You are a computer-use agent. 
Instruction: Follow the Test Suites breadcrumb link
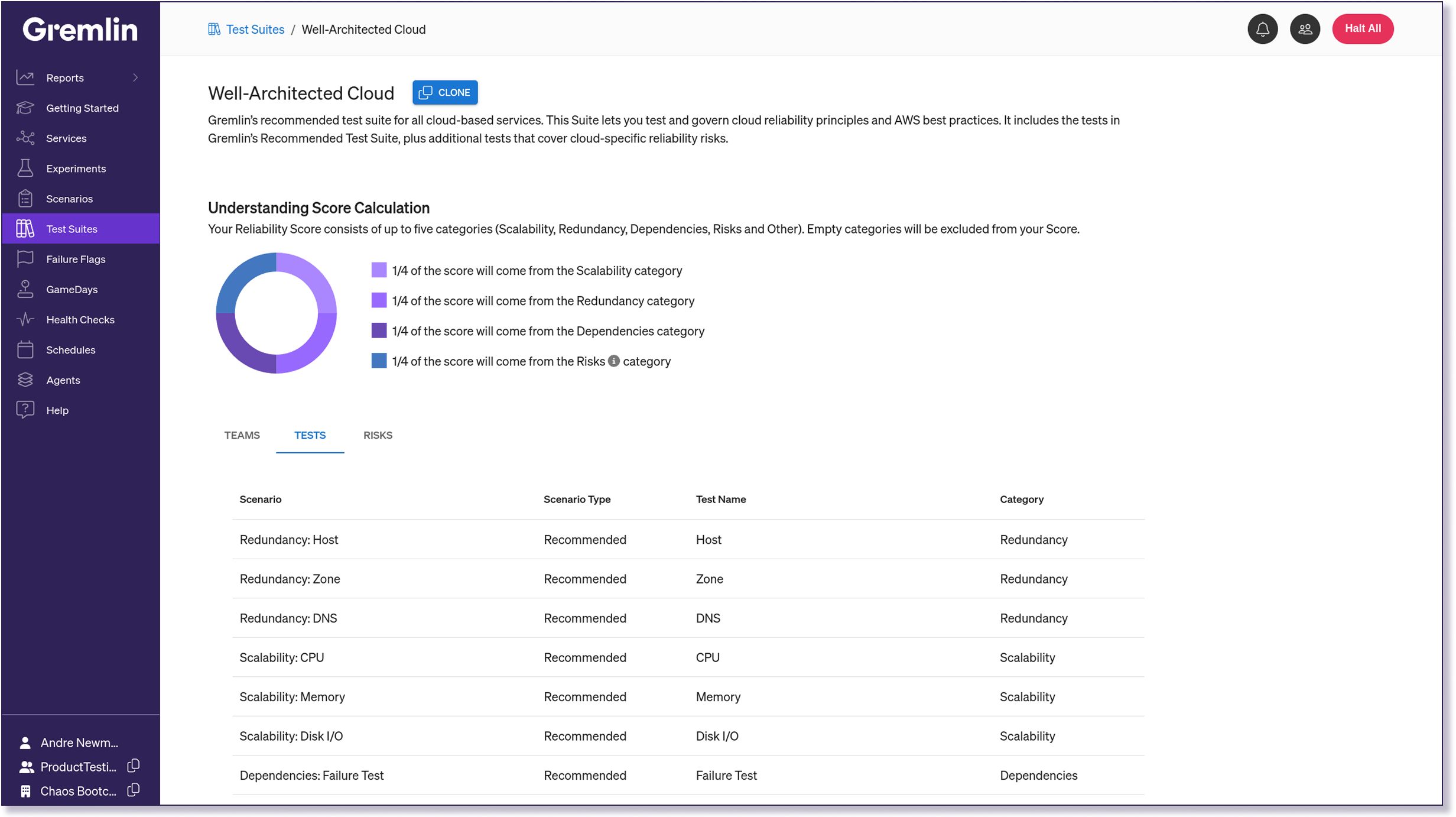point(255,29)
